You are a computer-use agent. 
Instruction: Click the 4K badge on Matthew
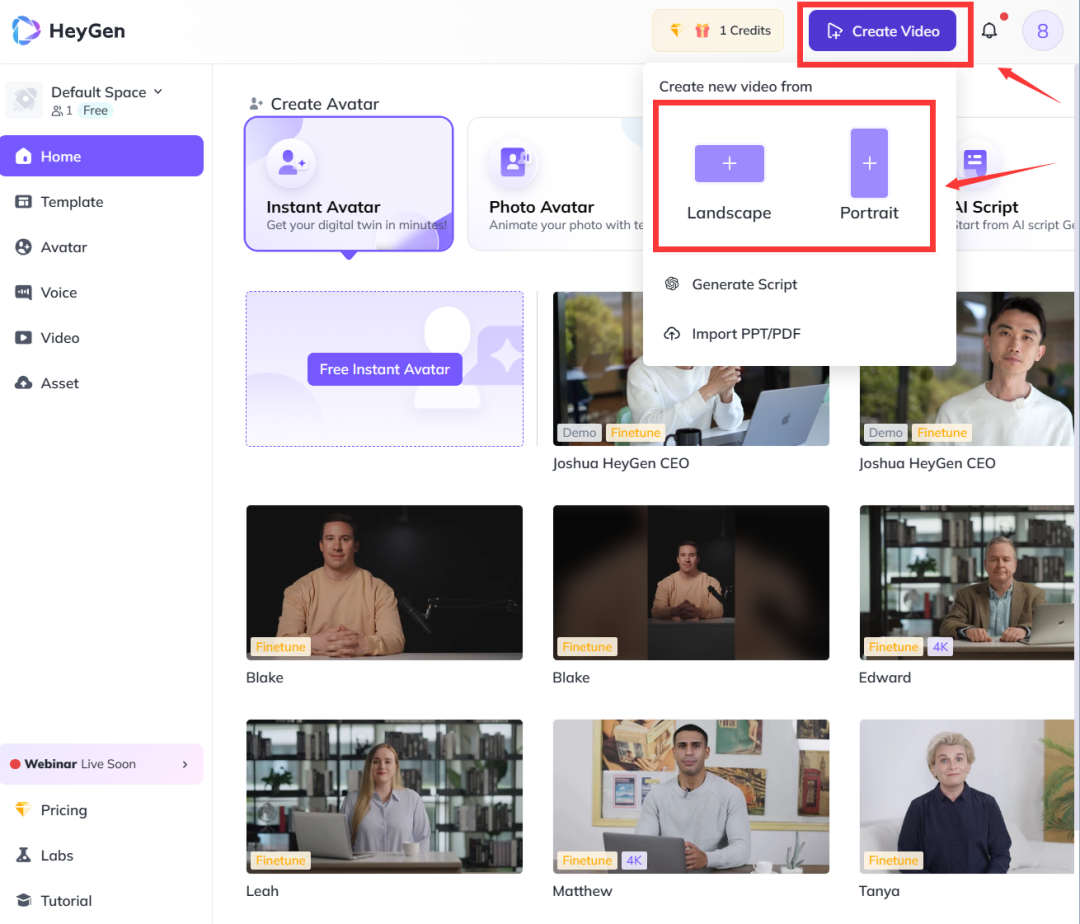click(x=634, y=860)
